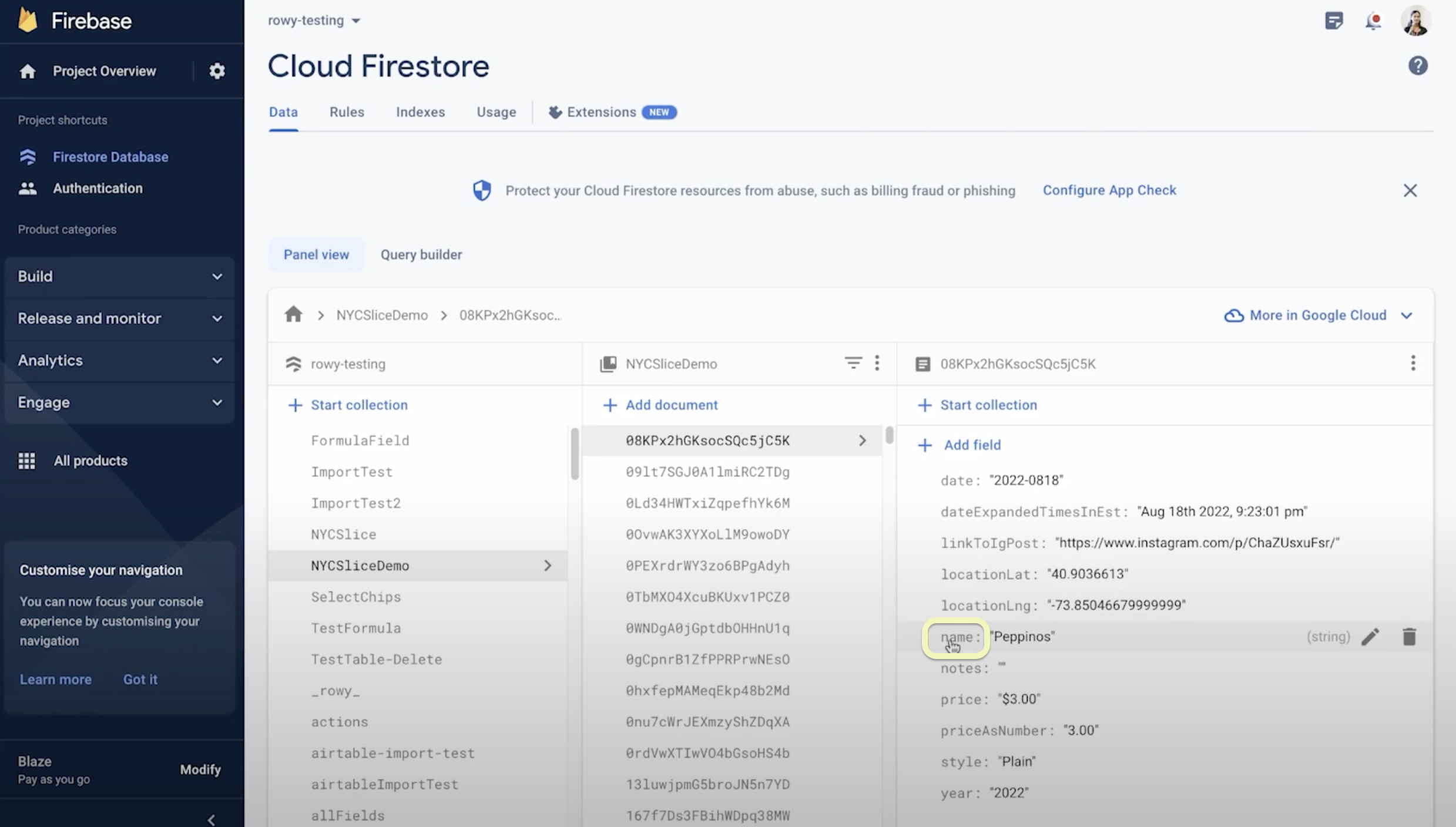Click Configure App Check link
This screenshot has width=1456, height=827.
[1108, 189]
